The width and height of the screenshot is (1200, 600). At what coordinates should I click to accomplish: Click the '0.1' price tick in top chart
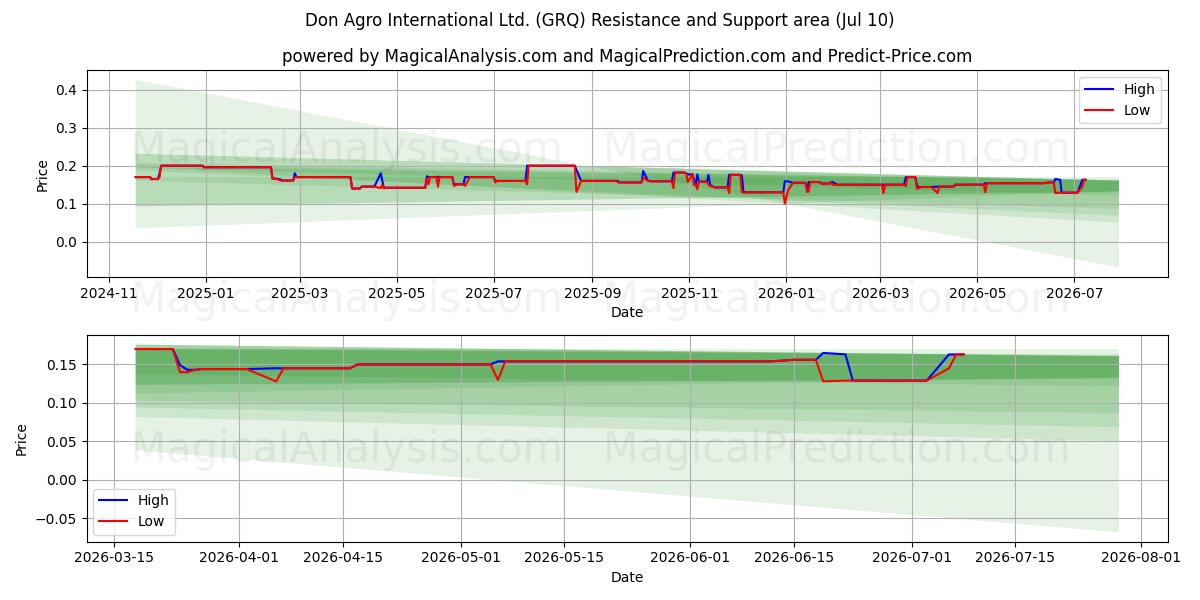tap(67, 204)
